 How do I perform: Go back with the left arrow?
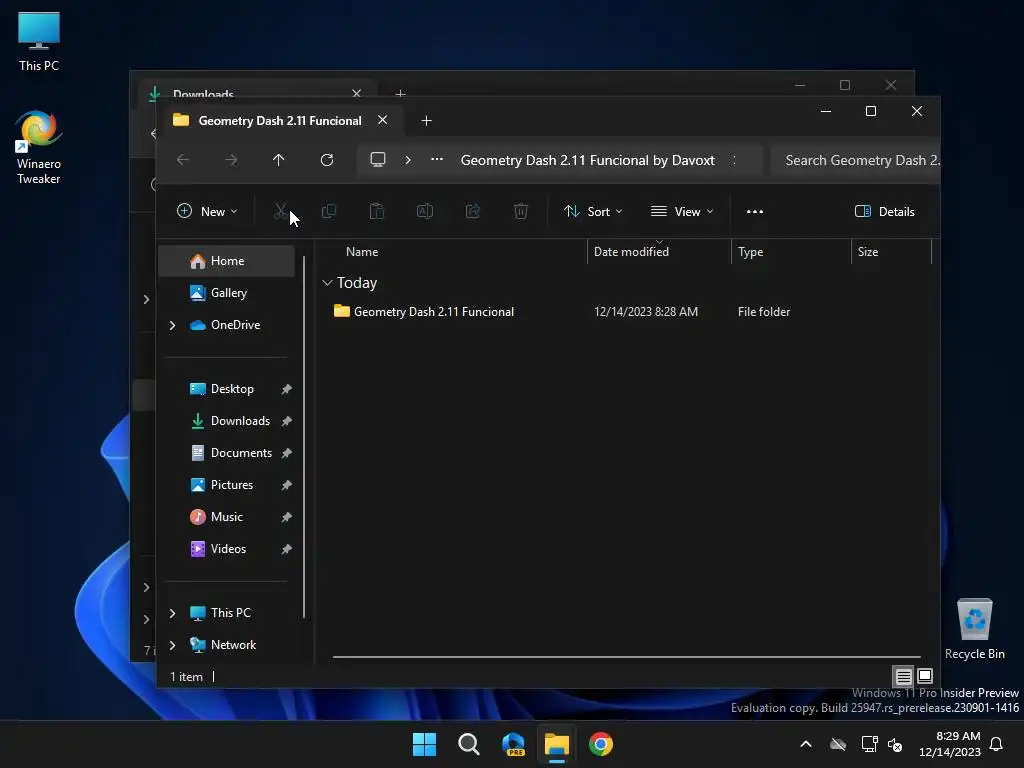[x=183, y=160]
